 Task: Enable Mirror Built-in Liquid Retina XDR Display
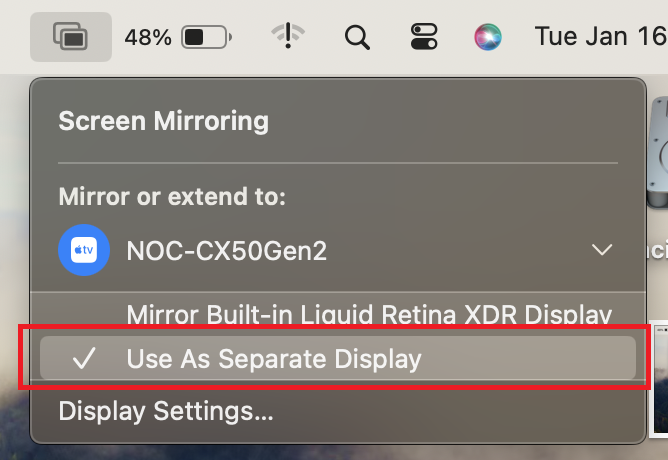tap(369, 315)
